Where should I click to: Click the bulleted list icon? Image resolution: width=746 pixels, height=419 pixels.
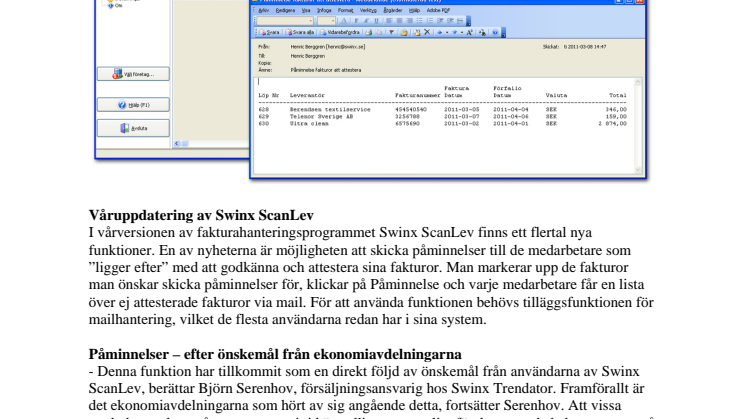click(420, 21)
